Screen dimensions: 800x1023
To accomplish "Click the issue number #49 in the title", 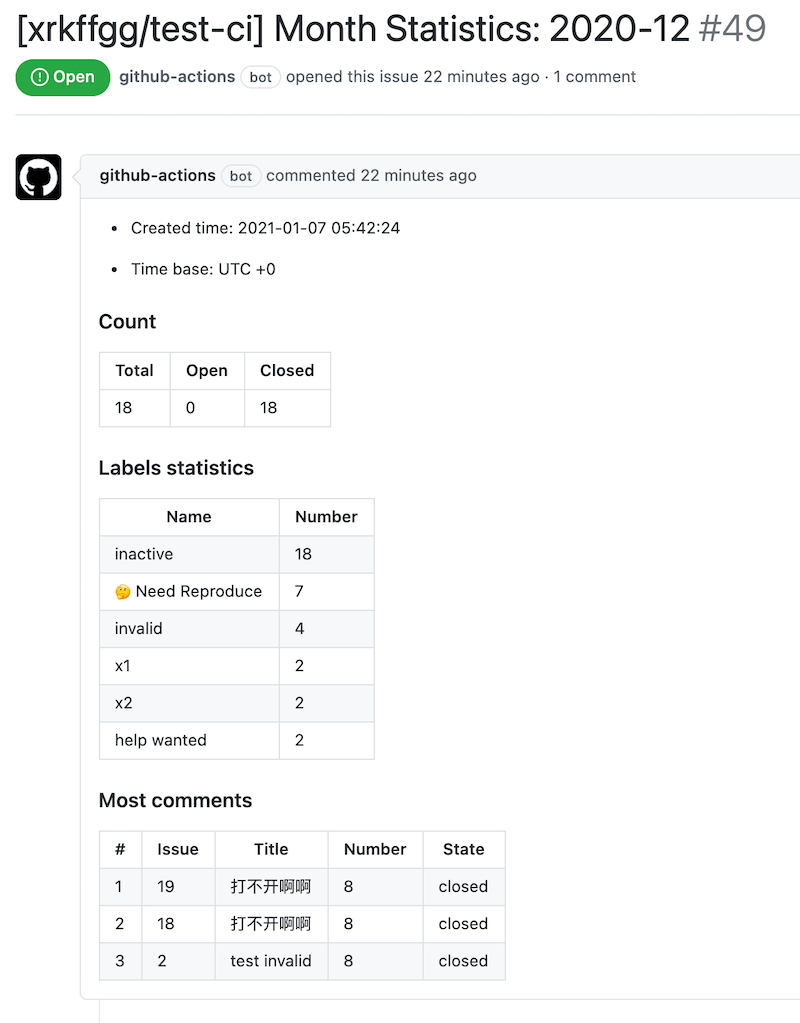I will [x=732, y=29].
